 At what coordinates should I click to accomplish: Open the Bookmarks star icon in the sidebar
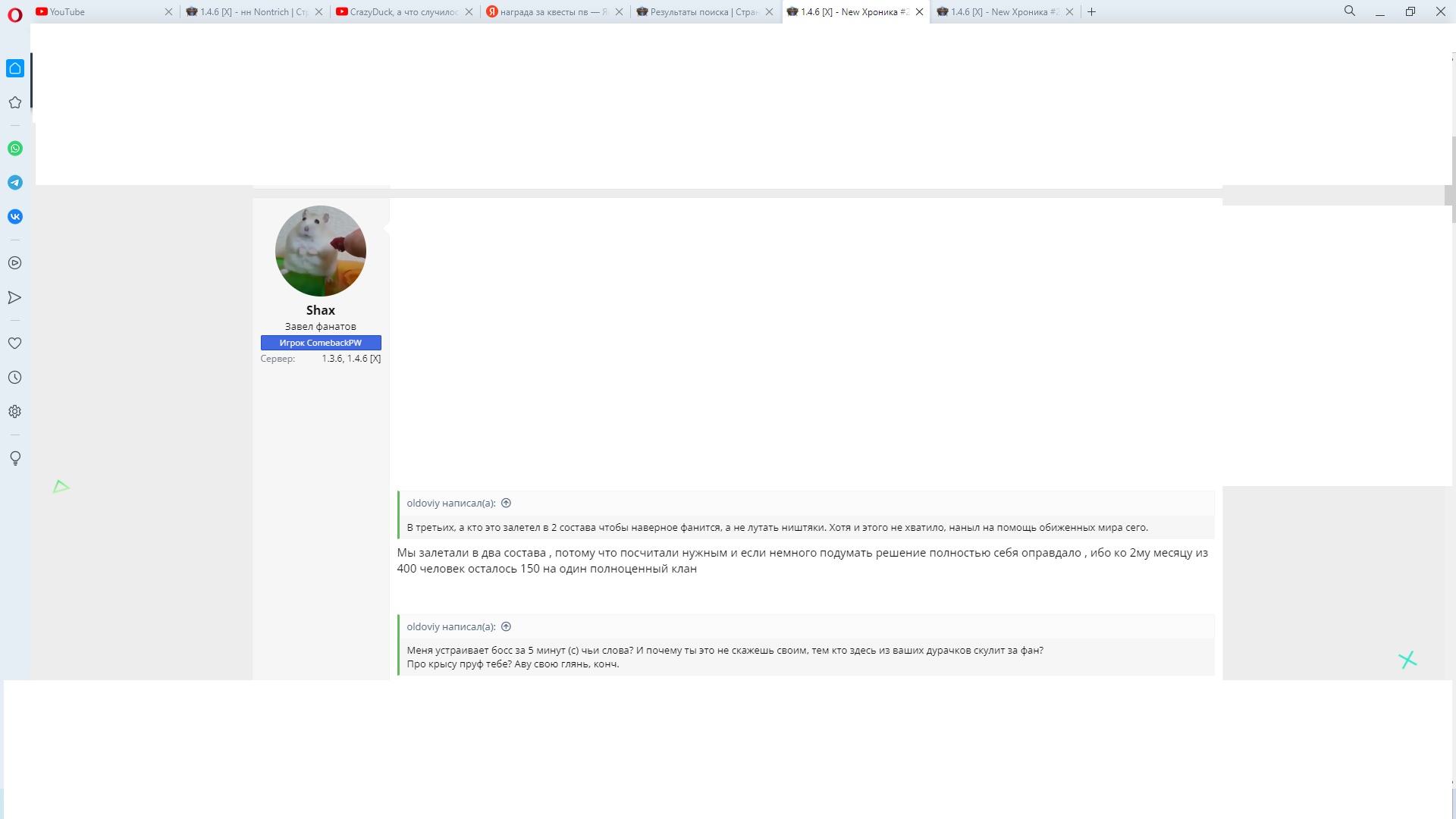point(15,102)
